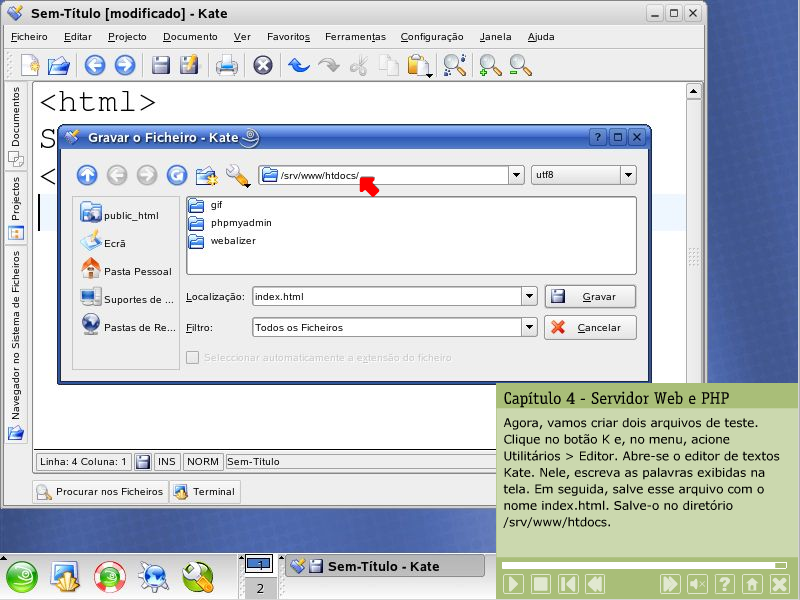Click the print icon in Kate toolbar
800x600 pixels.
[x=227, y=66]
